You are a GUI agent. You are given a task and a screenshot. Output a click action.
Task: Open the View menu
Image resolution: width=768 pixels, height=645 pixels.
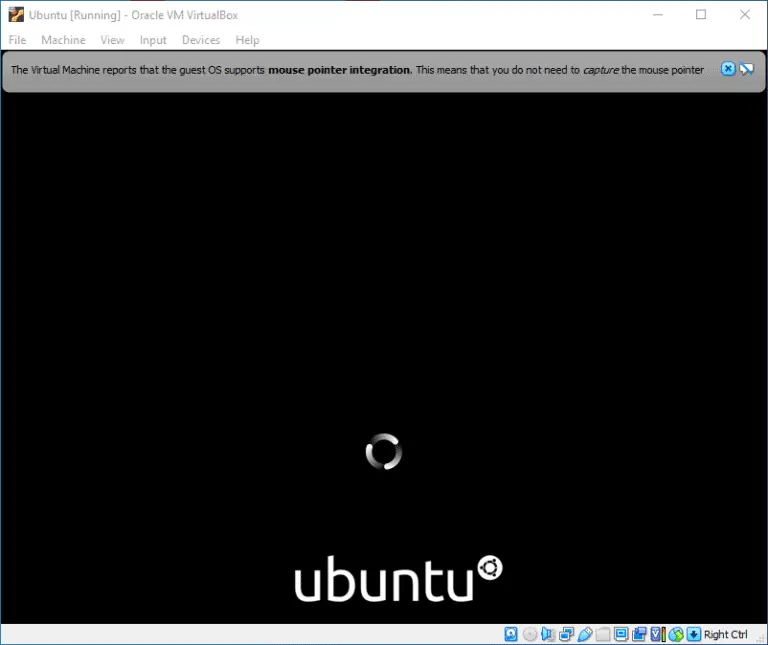click(112, 40)
